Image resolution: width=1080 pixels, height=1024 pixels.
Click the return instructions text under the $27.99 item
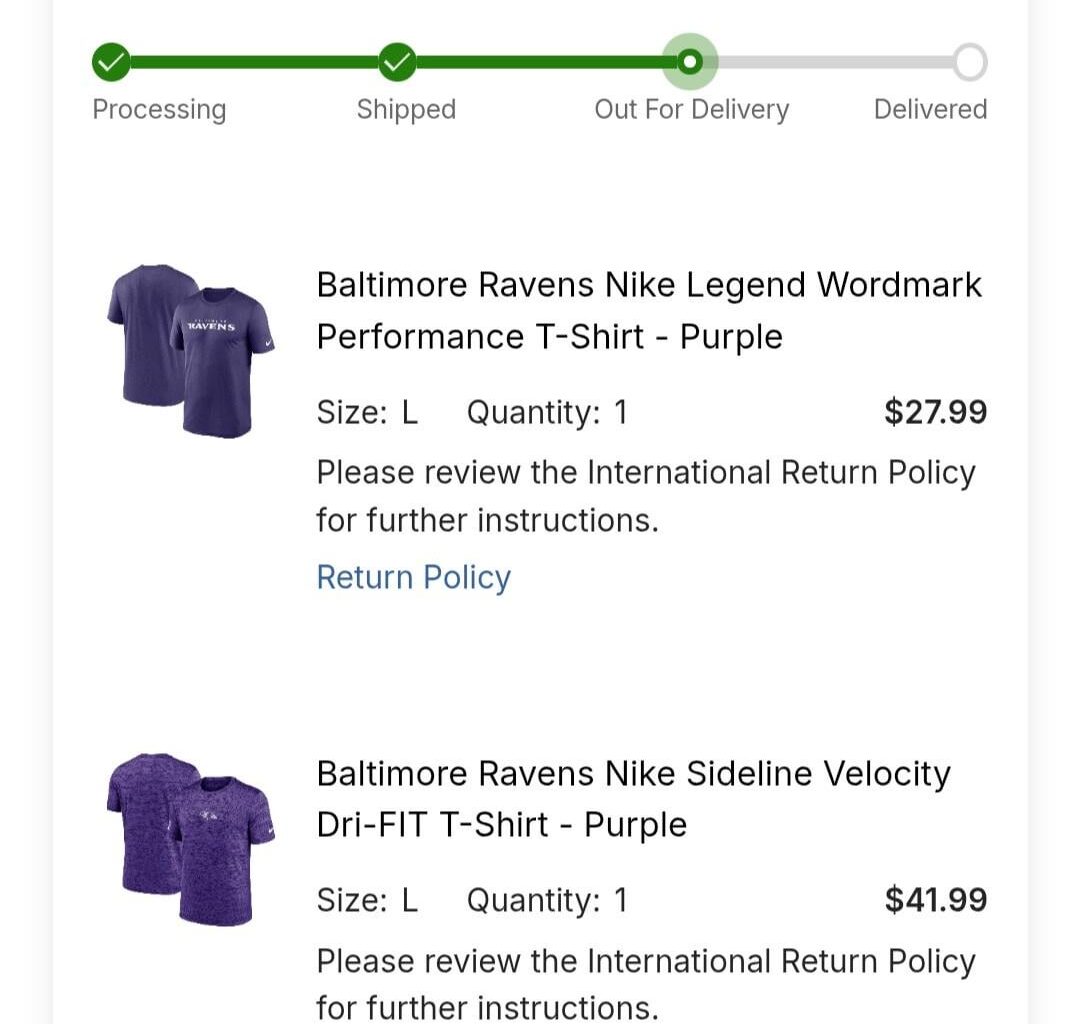pyautogui.click(x=645, y=496)
